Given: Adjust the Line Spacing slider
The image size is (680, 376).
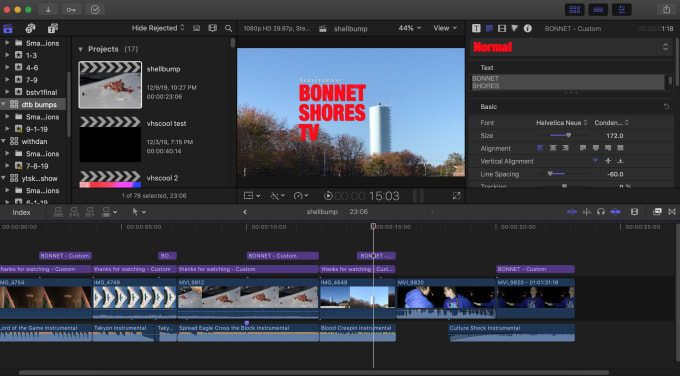Looking at the screenshot, I should pyautogui.click(x=550, y=174).
